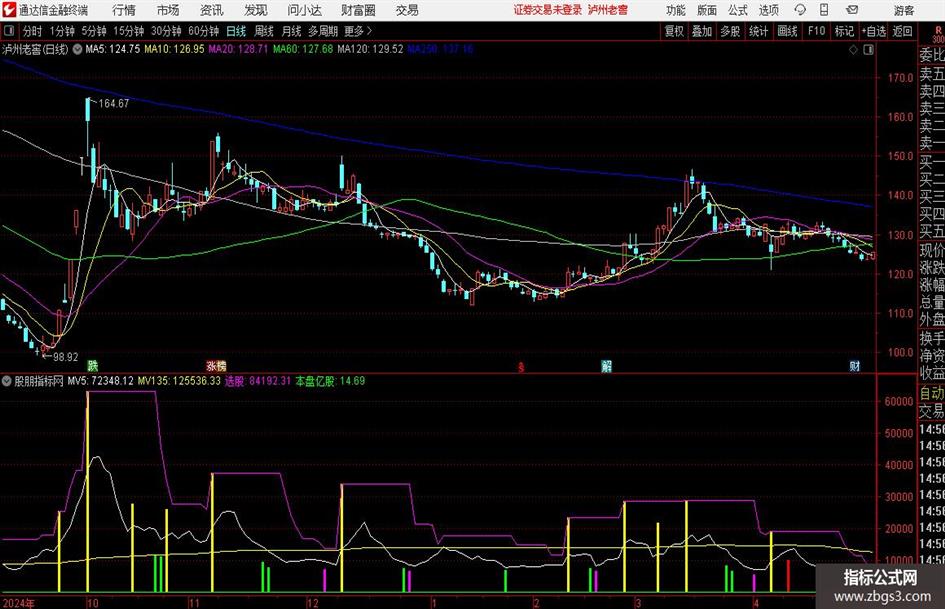945x609 pixels.
Task: Select the 月线 monthly tab
Action: [x=292, y=31]
